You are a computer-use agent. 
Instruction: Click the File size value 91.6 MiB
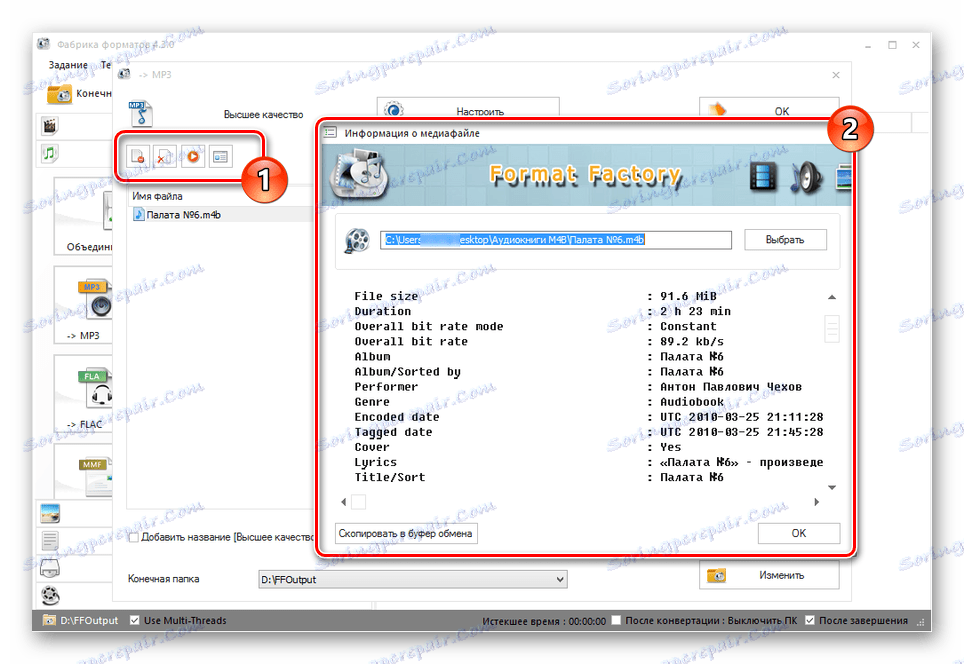tap(688, 296)
